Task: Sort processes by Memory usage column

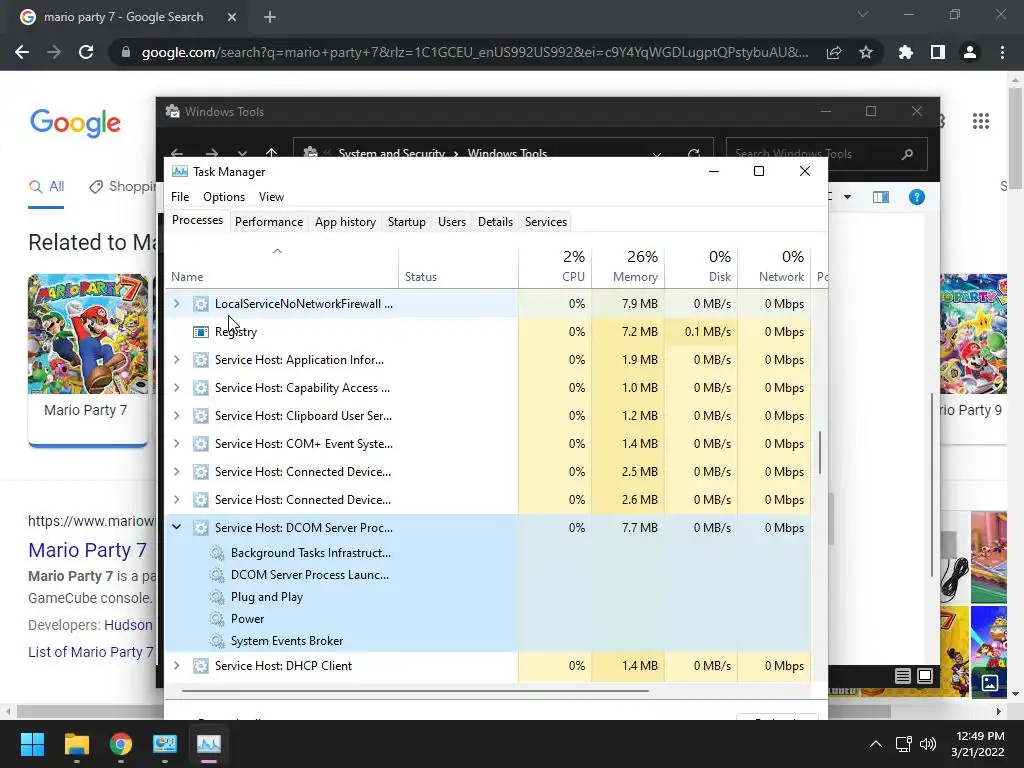Action: 628,268
